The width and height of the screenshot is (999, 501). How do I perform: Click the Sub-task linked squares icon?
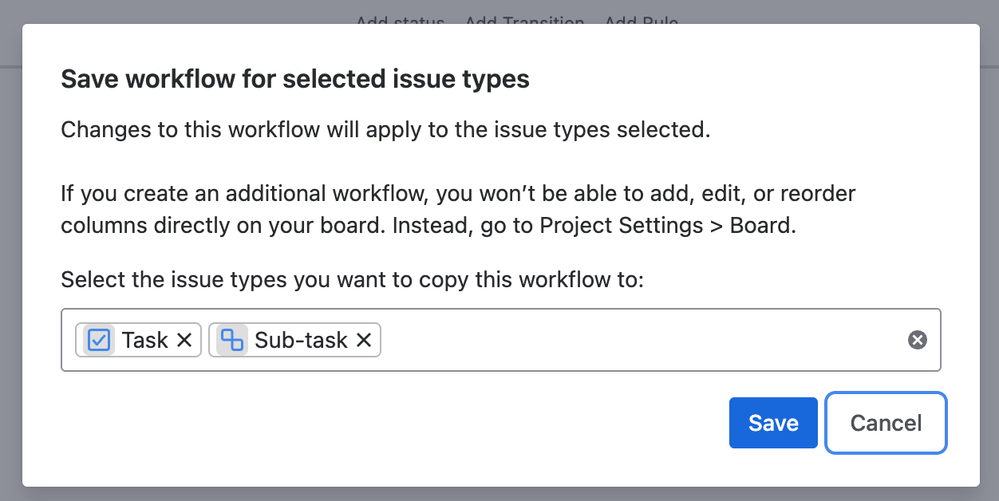(232, 340)
